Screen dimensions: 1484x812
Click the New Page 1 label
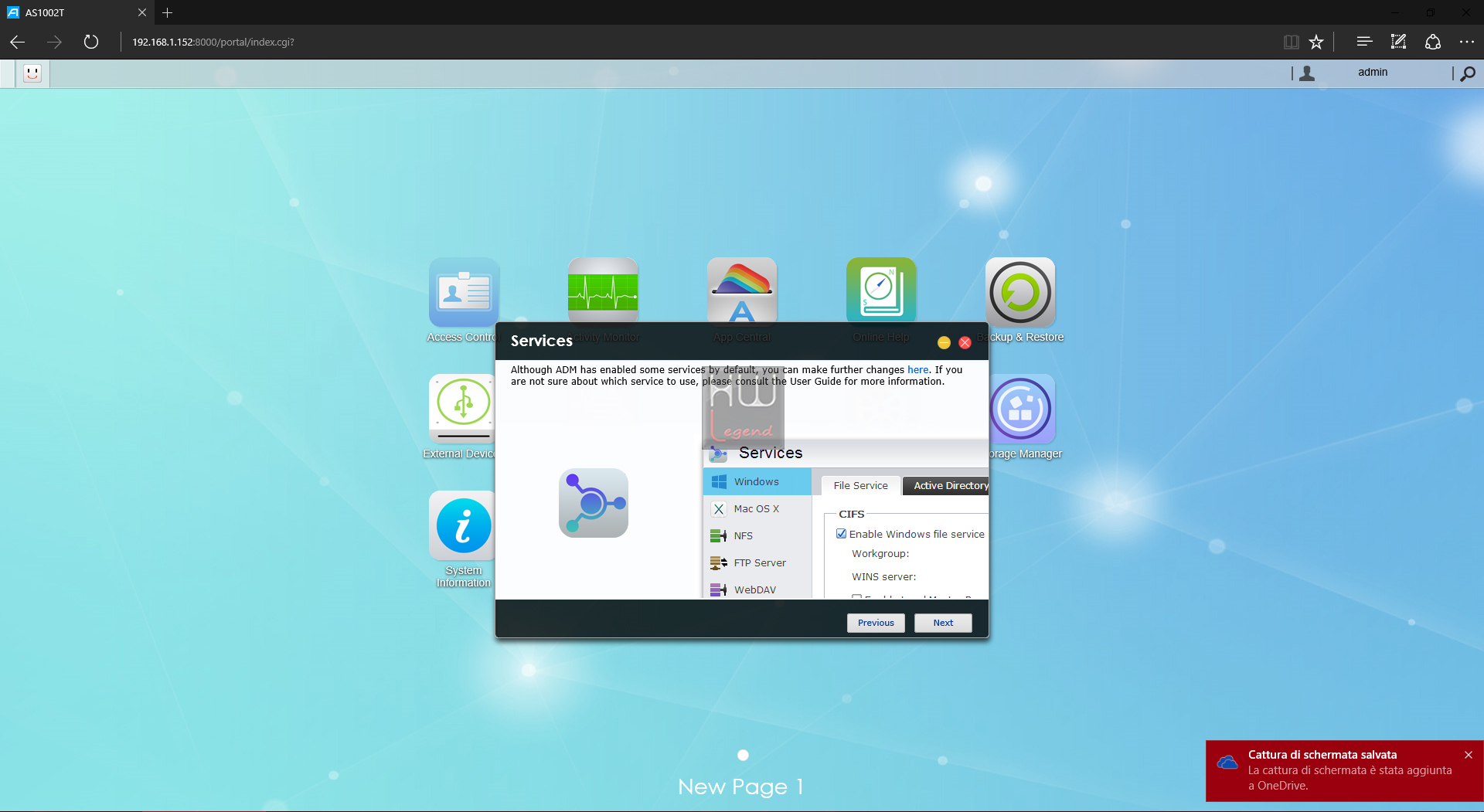[740, 787]
